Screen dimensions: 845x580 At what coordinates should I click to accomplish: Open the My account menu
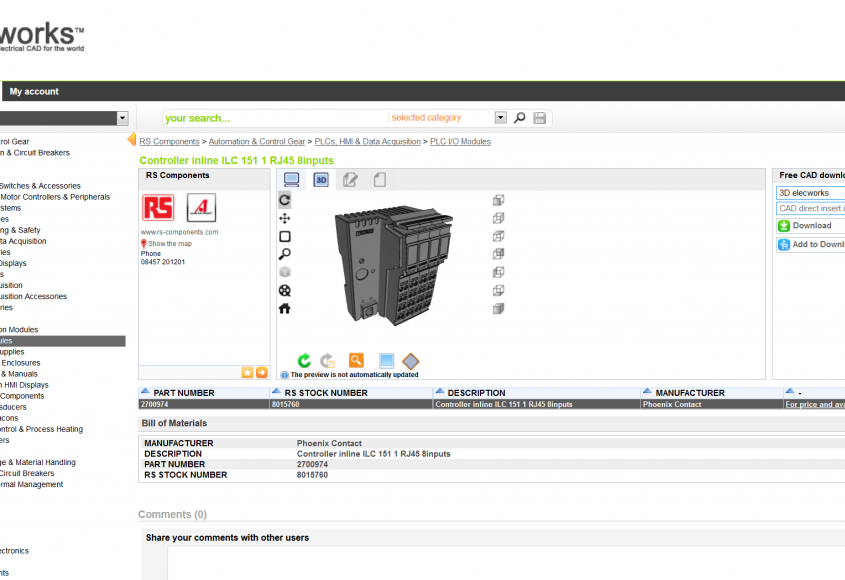click(x=34, y=92)
